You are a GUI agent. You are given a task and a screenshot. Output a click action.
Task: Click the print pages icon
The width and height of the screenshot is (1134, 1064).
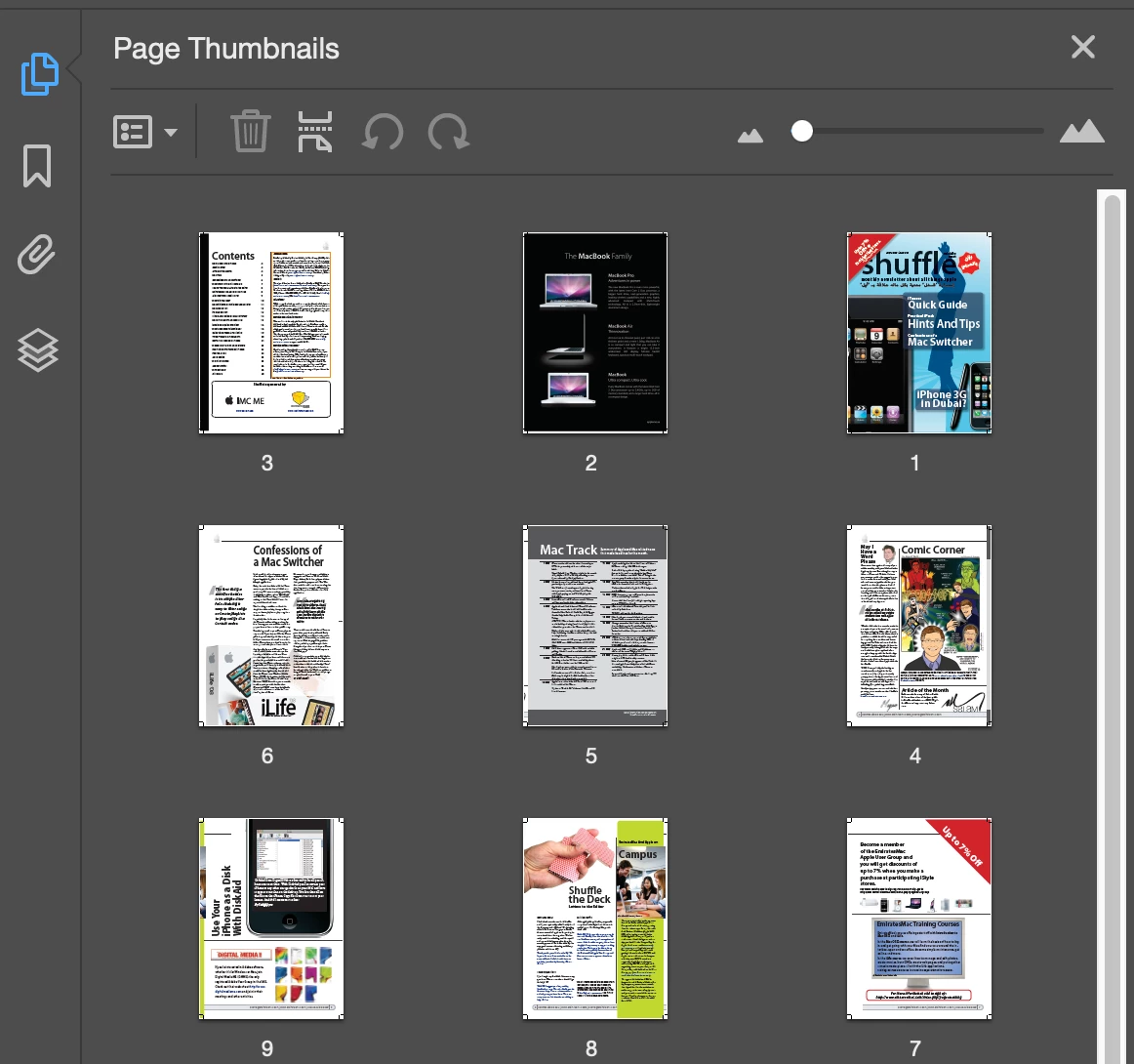[x=315, y=132]
